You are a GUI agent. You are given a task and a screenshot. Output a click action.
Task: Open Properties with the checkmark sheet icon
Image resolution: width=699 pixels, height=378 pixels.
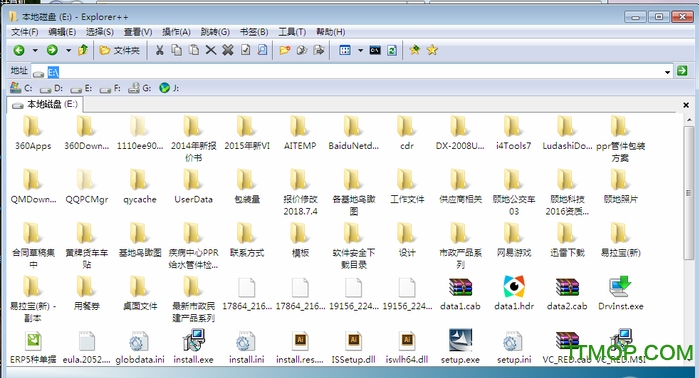[x=245, y=50]
